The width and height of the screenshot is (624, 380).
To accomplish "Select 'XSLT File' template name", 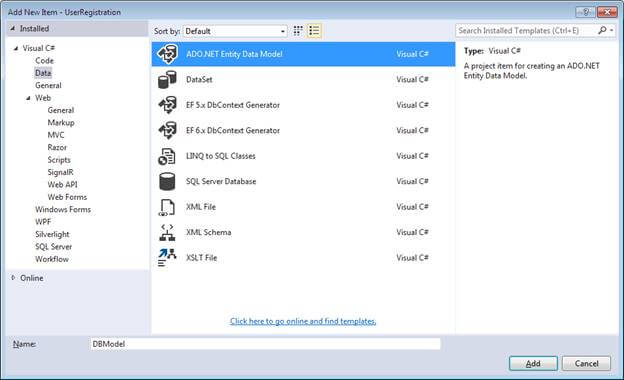I will tap(202, 258).
